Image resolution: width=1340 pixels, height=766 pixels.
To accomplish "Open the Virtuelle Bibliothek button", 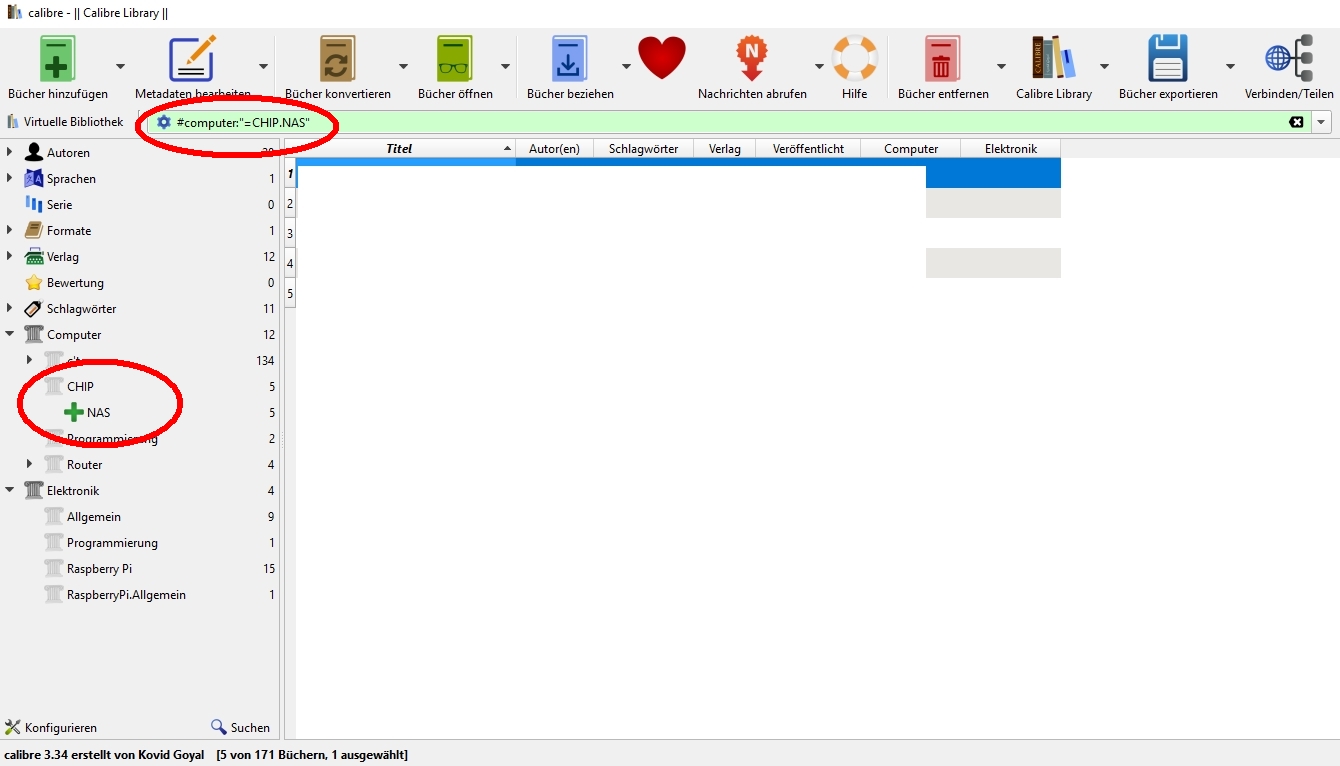I will [65, 122].
